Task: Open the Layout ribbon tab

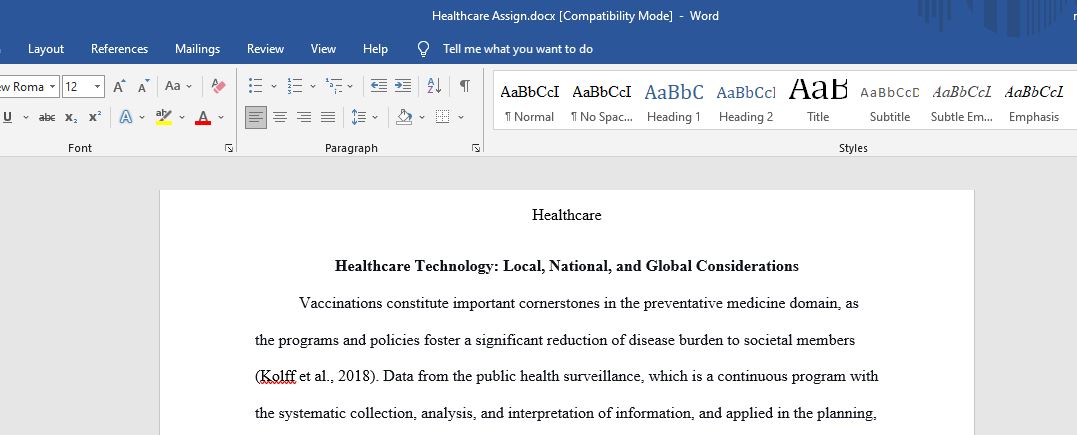Action: coord(46,49)
